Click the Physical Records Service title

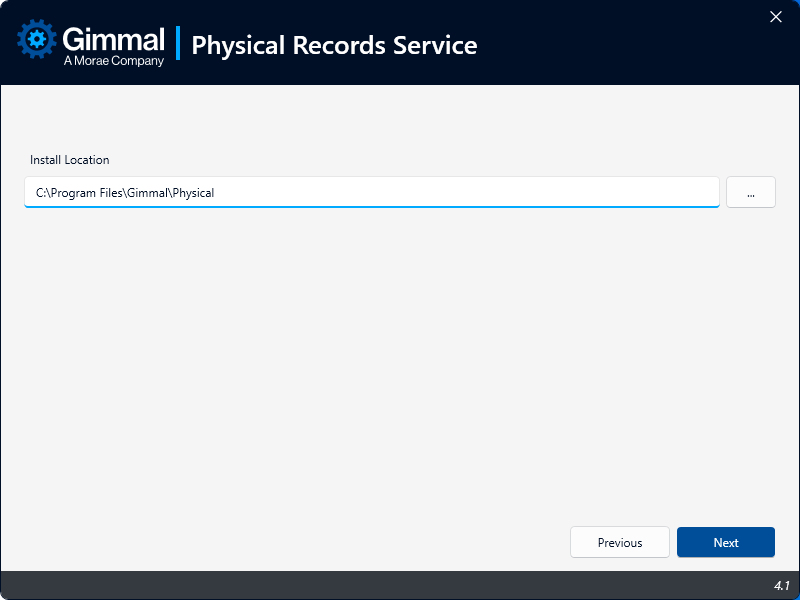point(334,45)
